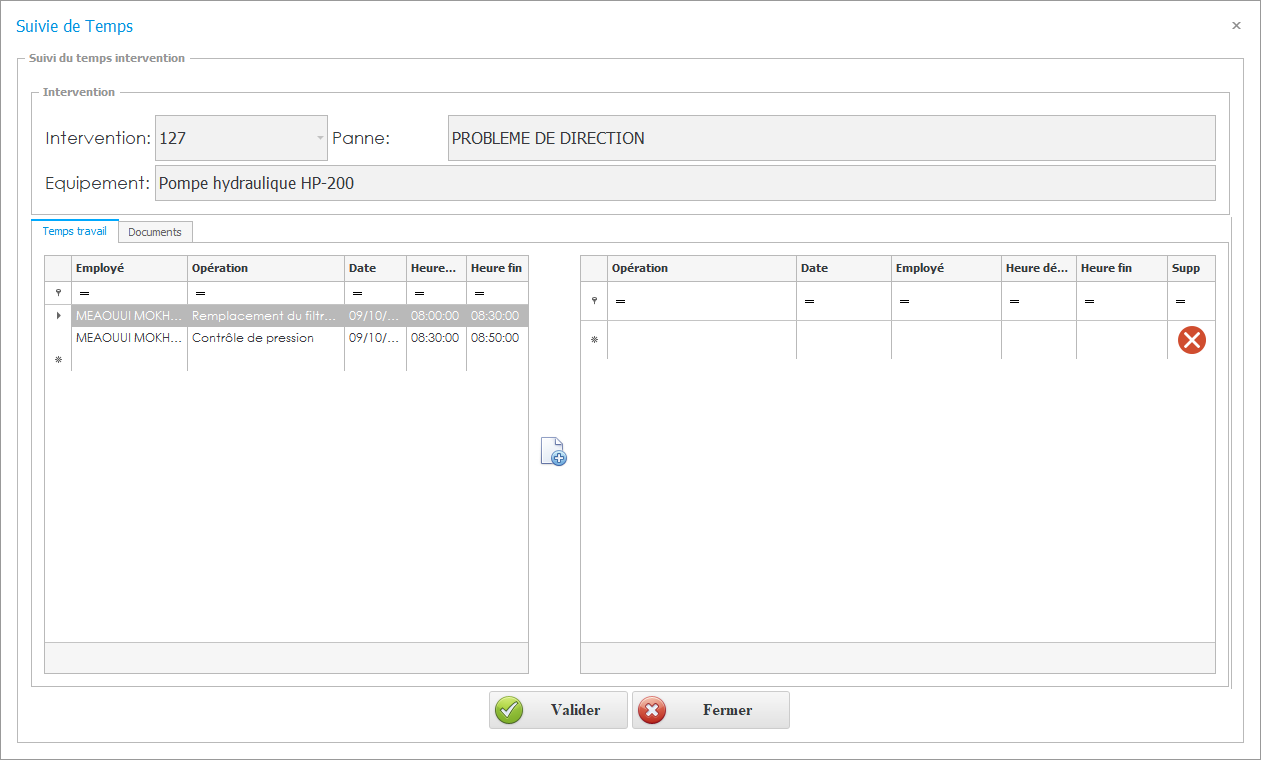The image size is (1261, 760).
Task: Open the Employé filter operator in left grid
Action: [84, 294]
